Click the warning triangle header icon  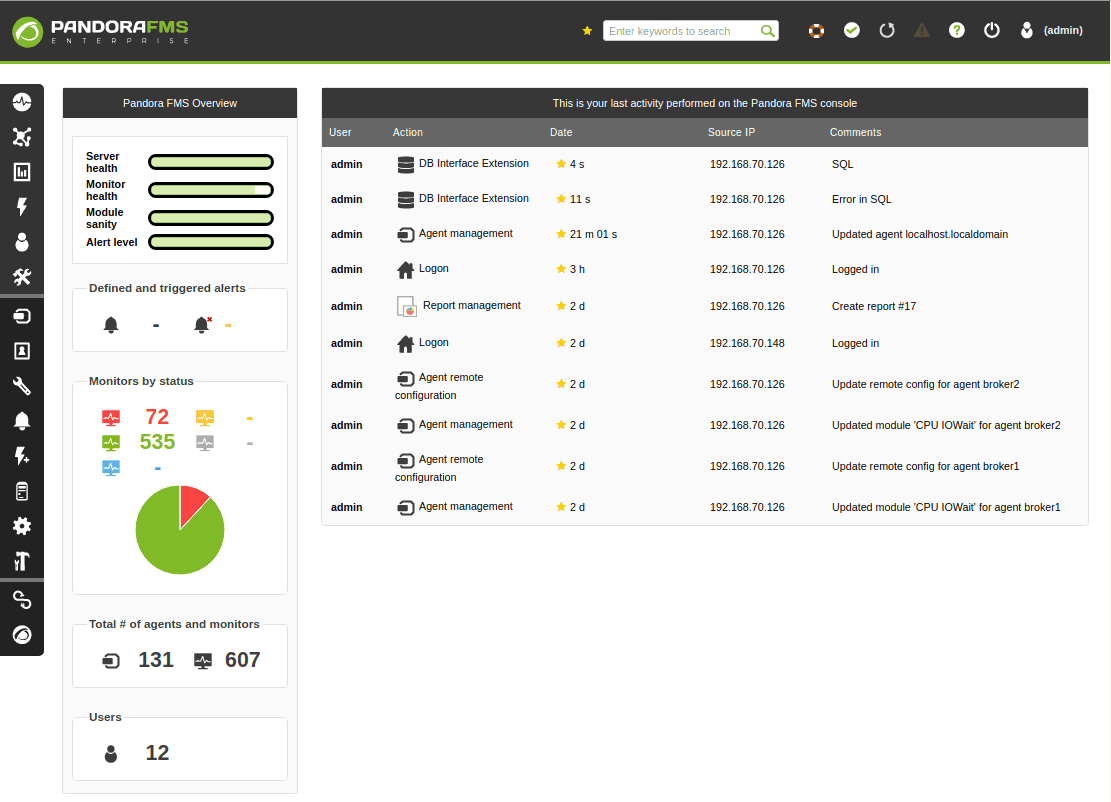[922, 30]
